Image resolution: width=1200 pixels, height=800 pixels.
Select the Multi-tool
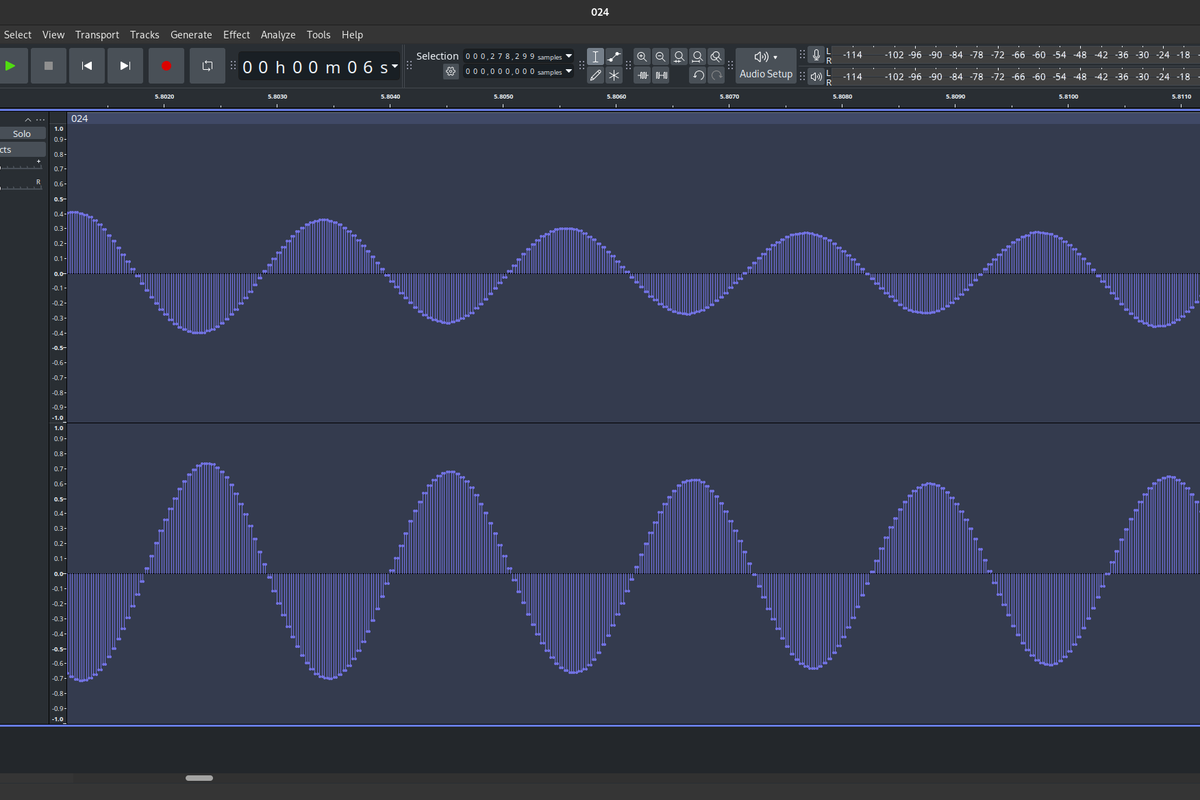tap(613, 76)
